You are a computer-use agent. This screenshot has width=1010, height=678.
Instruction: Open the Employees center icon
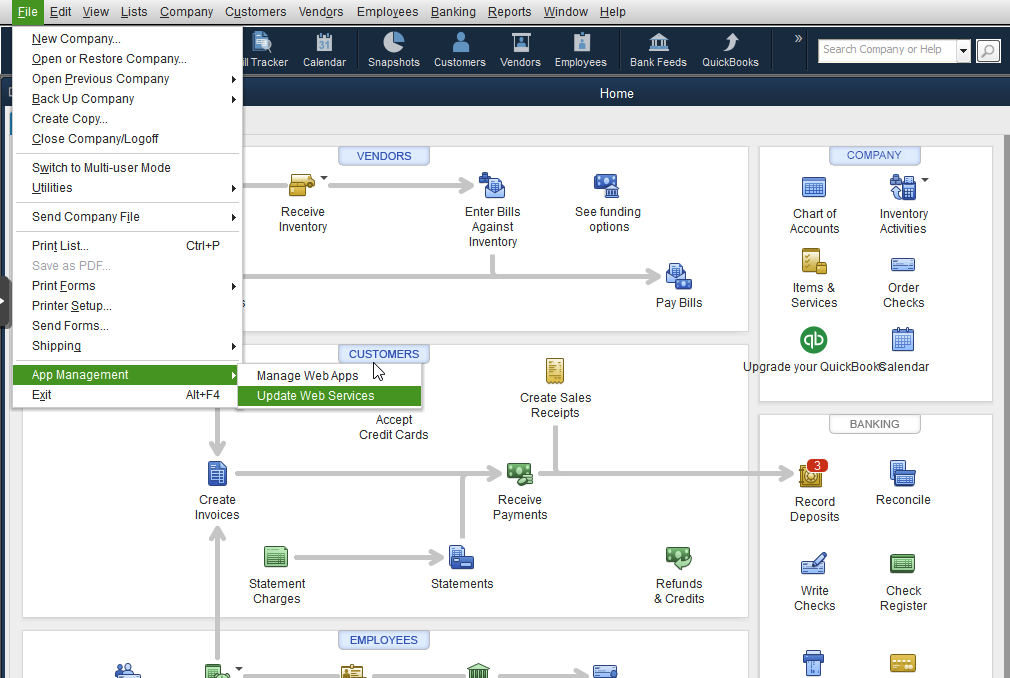(580, 50)
